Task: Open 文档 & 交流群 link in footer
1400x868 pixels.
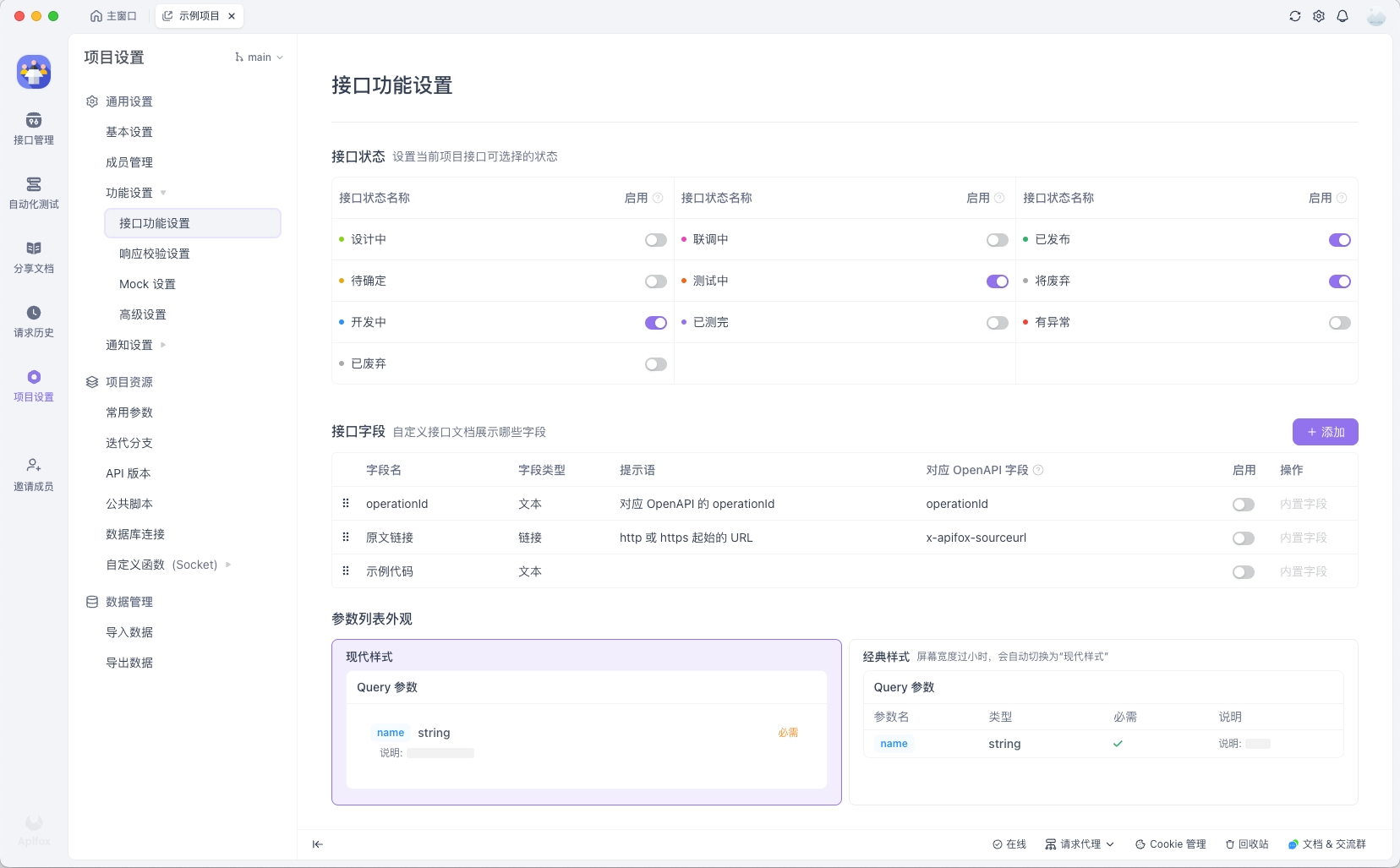Action: pyautogui.click(x=1326, y=844)
